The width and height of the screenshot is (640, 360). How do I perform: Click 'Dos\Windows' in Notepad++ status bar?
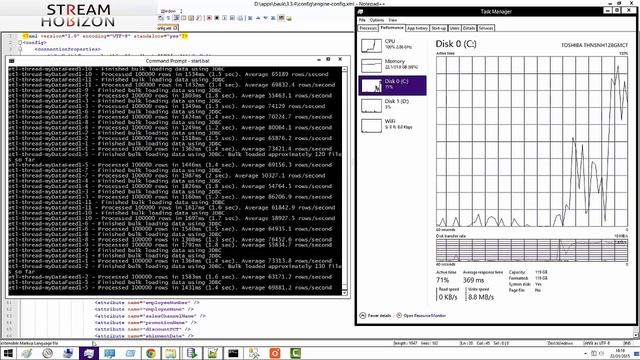[x=560, y=343]
